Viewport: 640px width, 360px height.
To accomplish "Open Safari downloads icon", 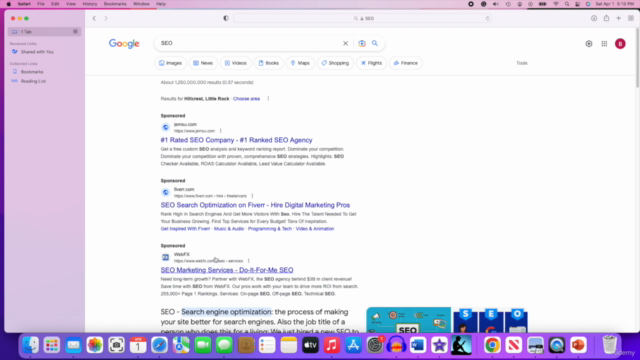I will click(x=594, y=18).
